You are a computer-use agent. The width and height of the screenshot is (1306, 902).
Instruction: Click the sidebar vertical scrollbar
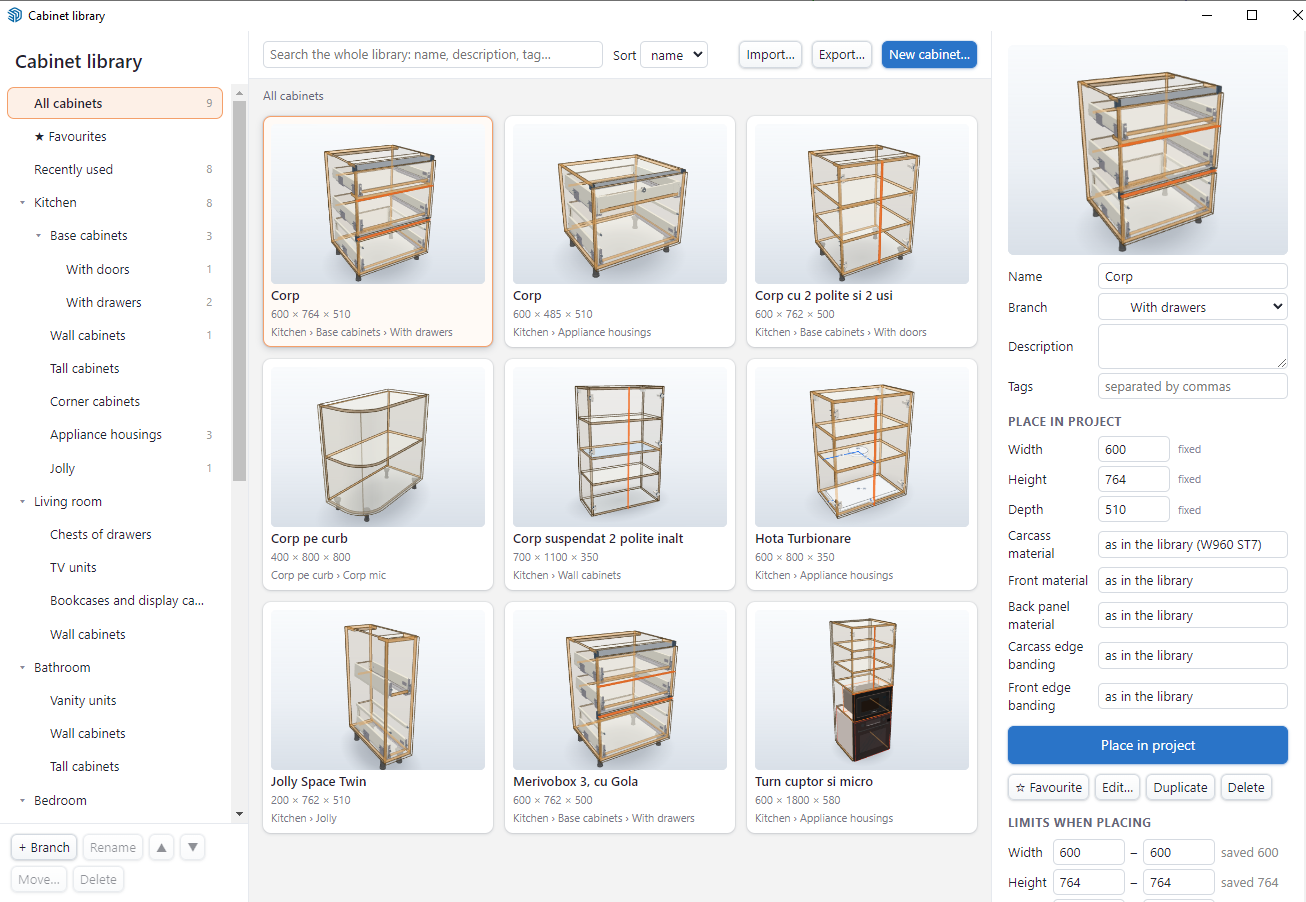(239, 290)
